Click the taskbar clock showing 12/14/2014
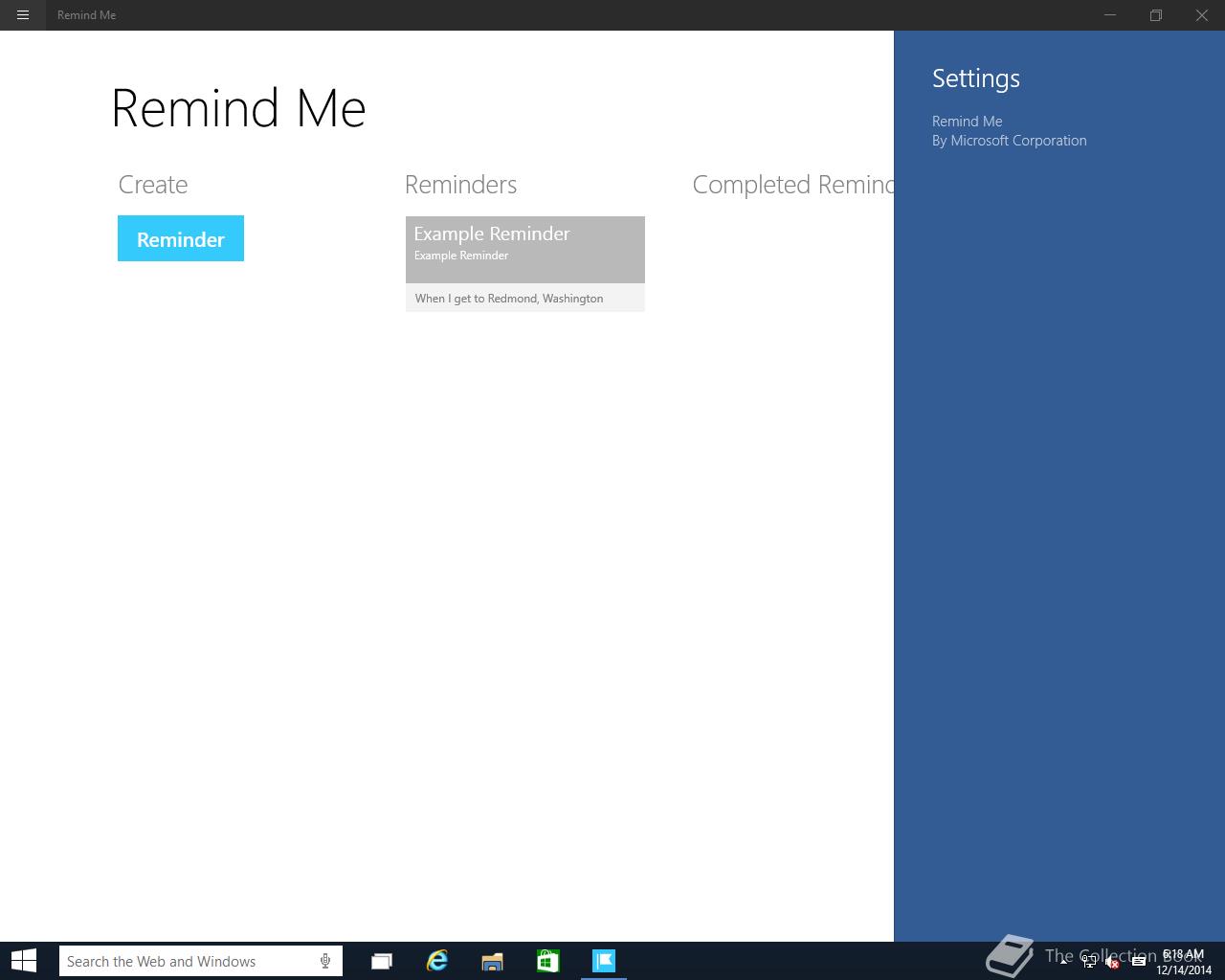 tap(1184, 962)
